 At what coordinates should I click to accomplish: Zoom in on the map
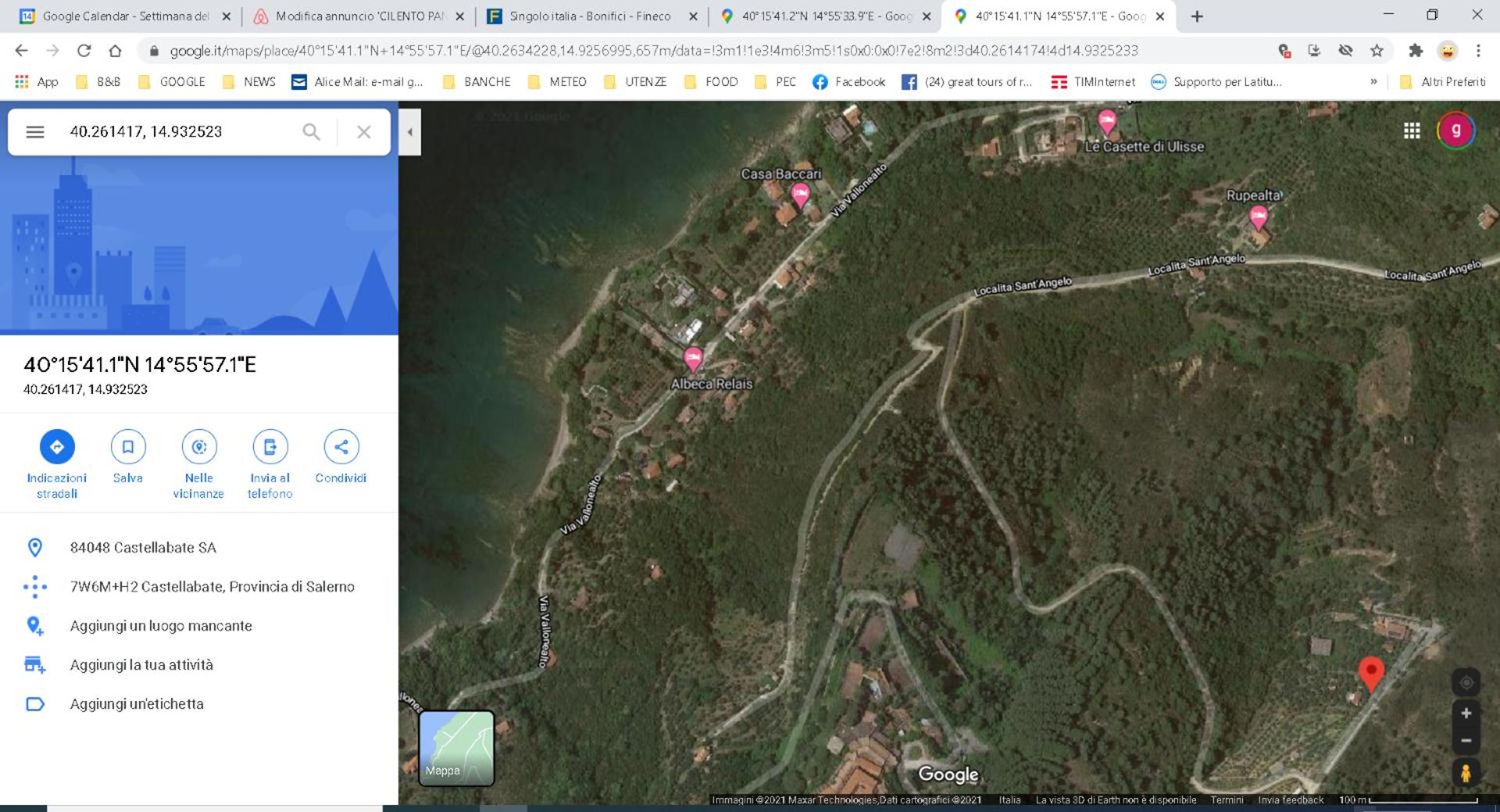point(1466,713)
